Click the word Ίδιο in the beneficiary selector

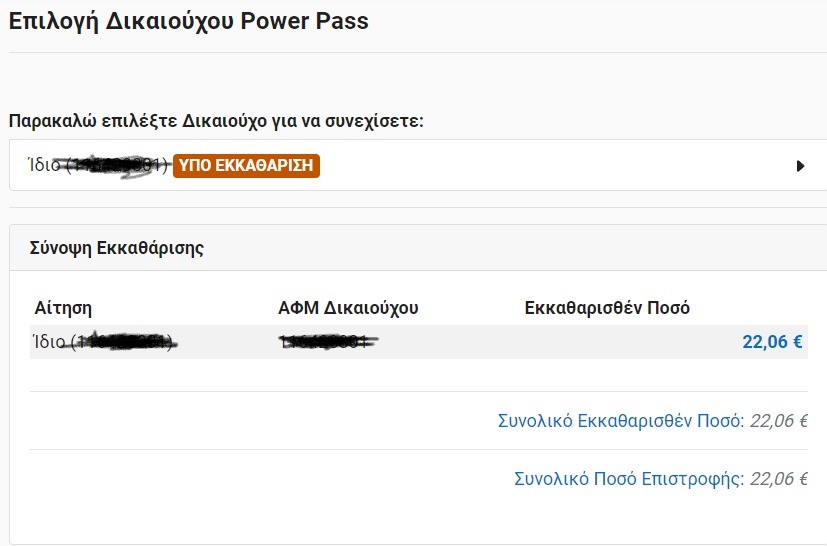[44, 165]
